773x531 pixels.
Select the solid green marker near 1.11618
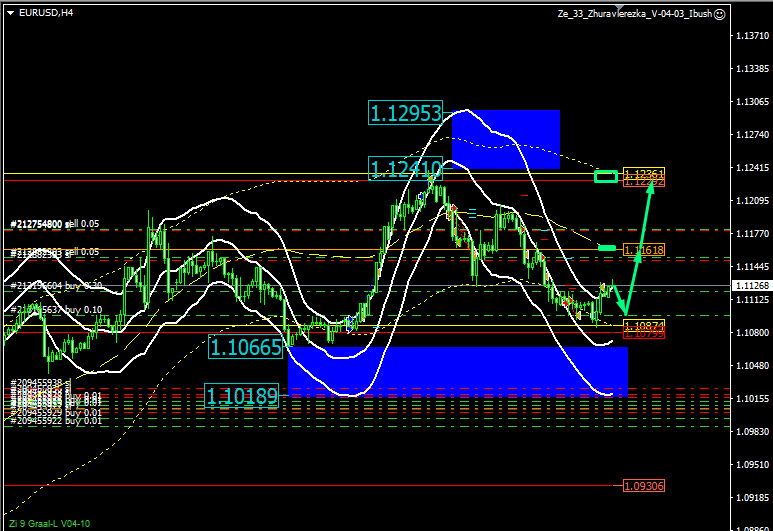coord(607,247)
